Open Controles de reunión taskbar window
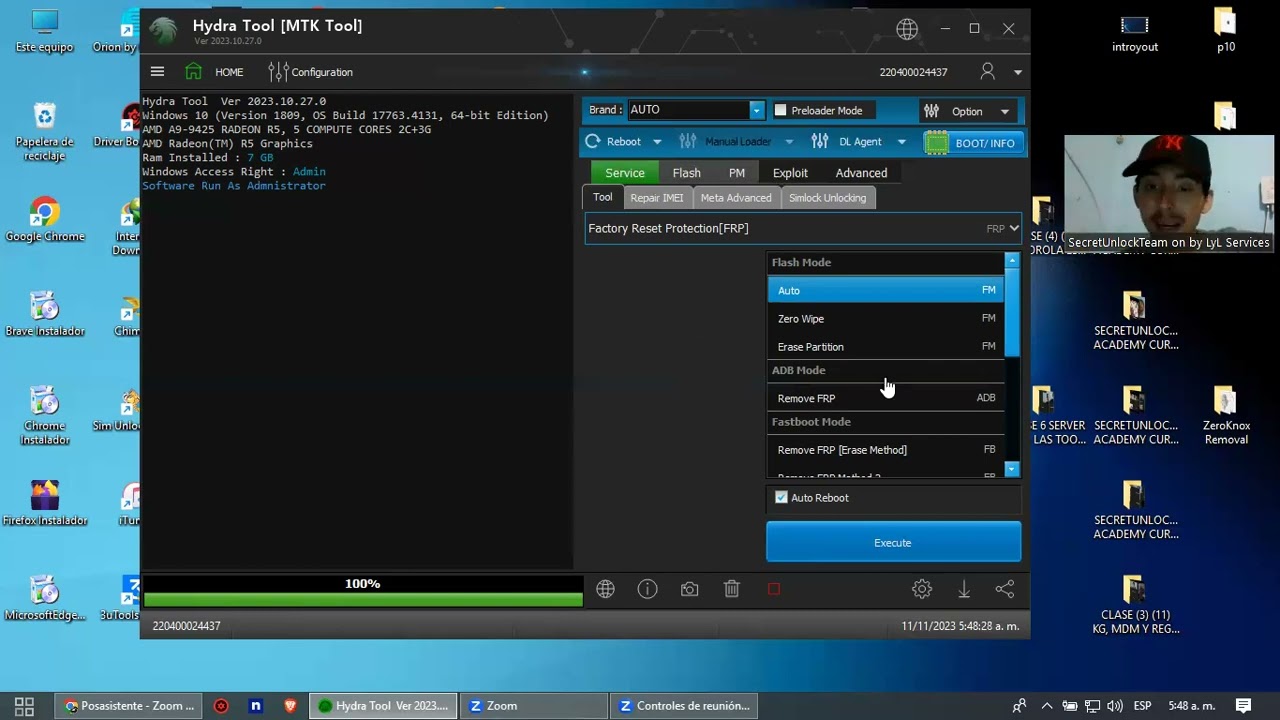 point(684,706)
